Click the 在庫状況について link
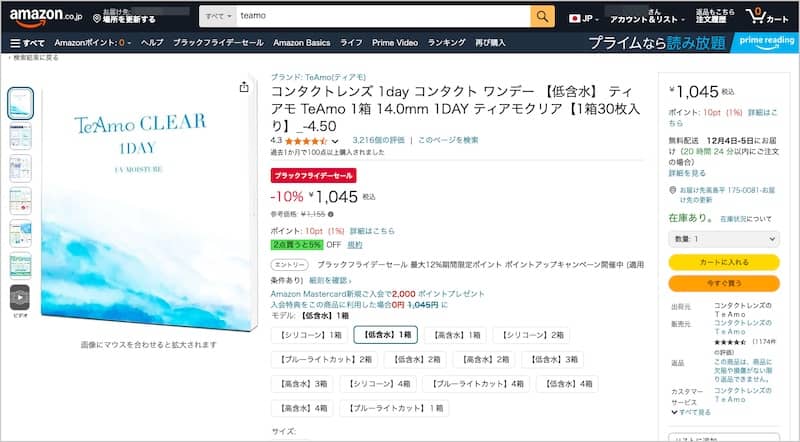Viewport: 800px width, 442px height. [745, 219]
